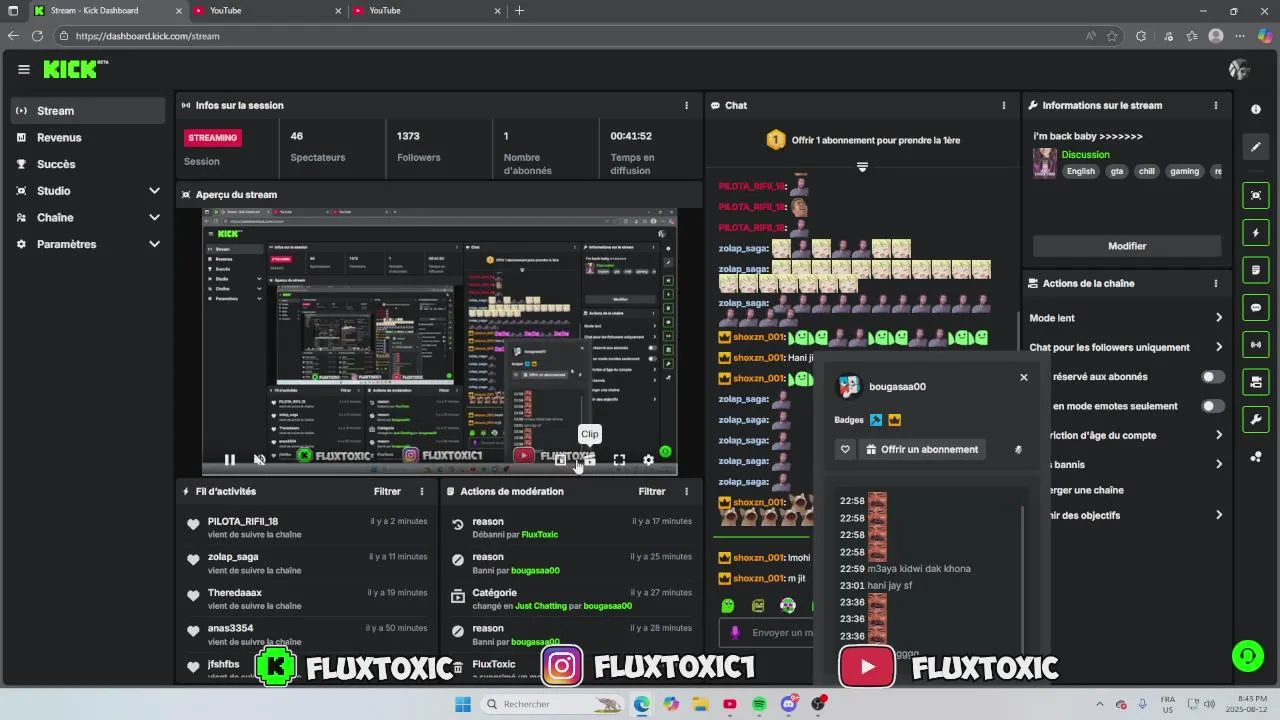
Task: Toggle chat réservé aux abonnés switch
Action: (1212, 377)
